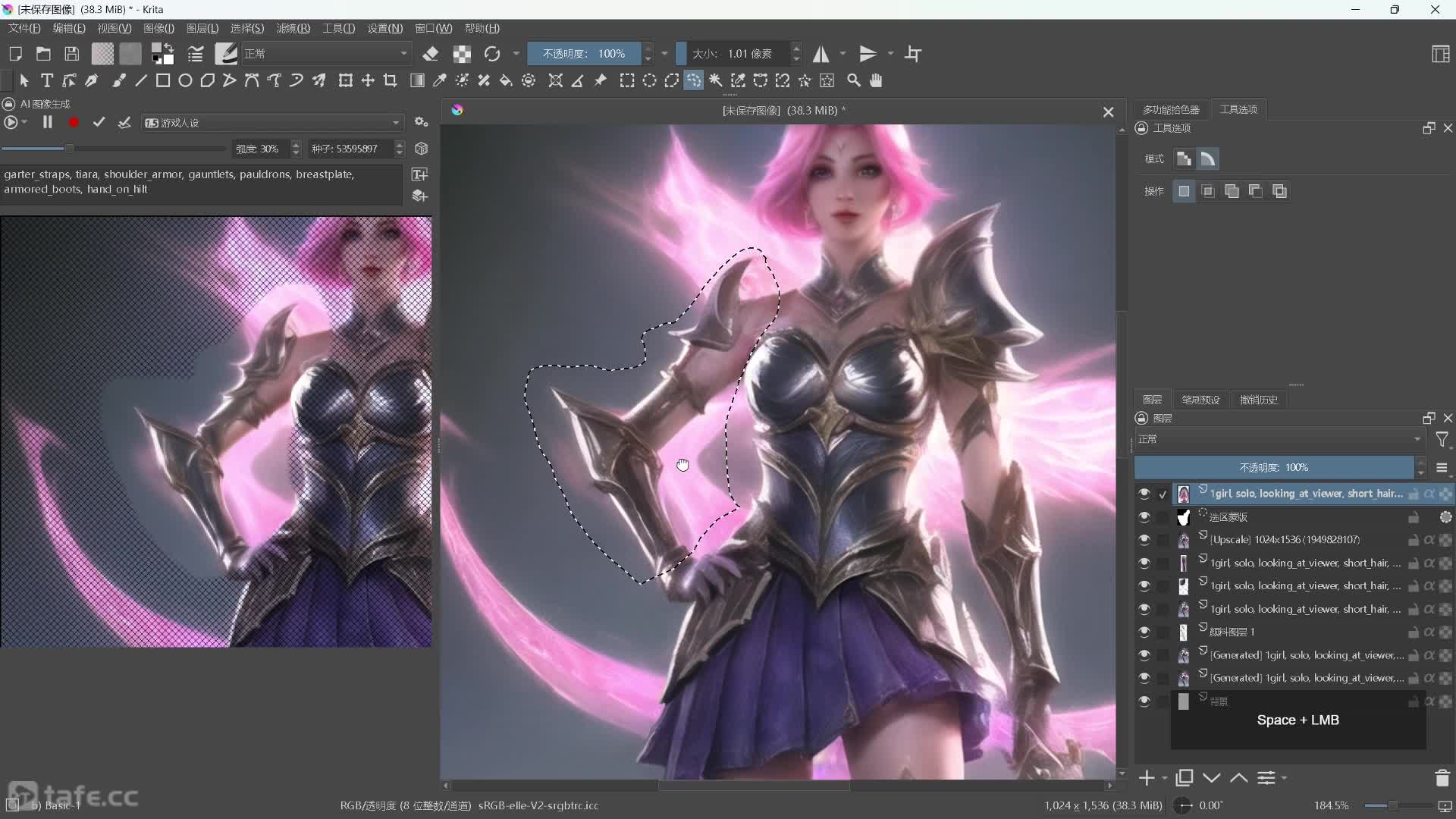Move layer down arrow icon
The image size is (1456, 819).
pyautogui.click(x=1212, y=778)
